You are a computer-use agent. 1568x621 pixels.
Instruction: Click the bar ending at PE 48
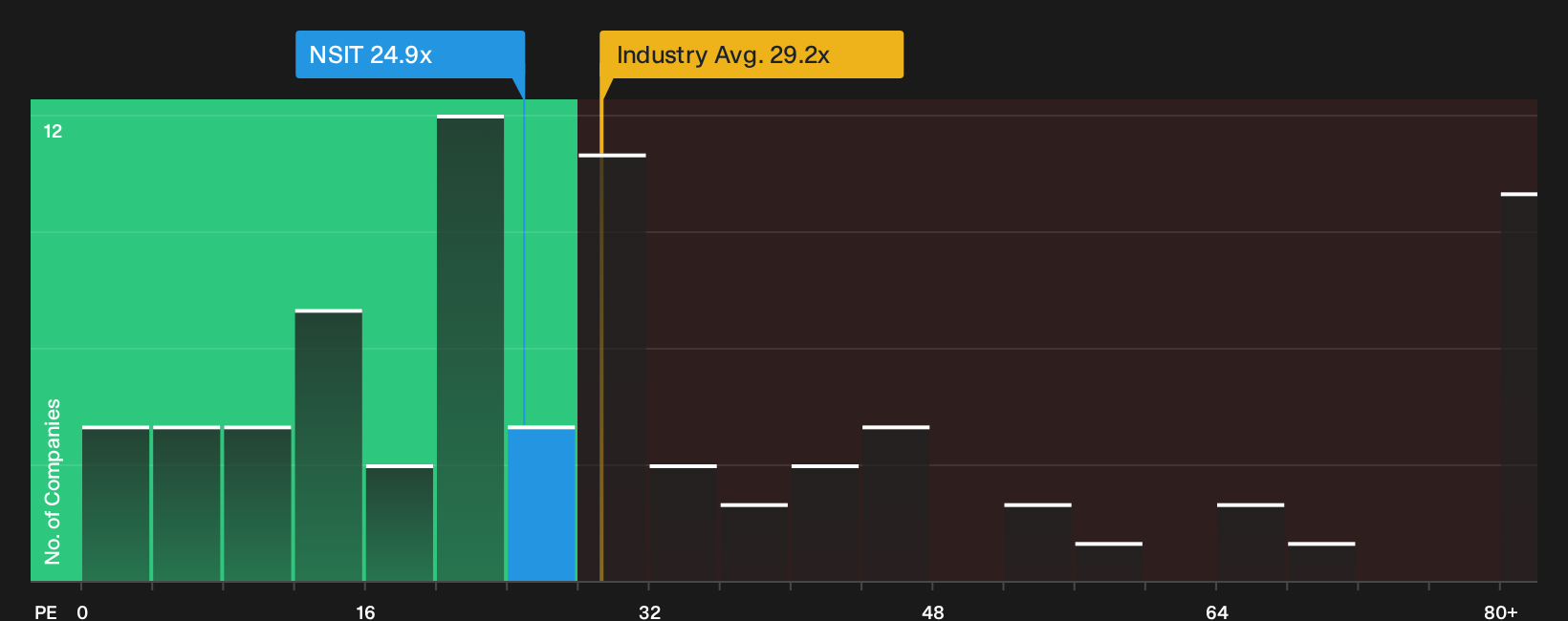click(x=896, y=503)
